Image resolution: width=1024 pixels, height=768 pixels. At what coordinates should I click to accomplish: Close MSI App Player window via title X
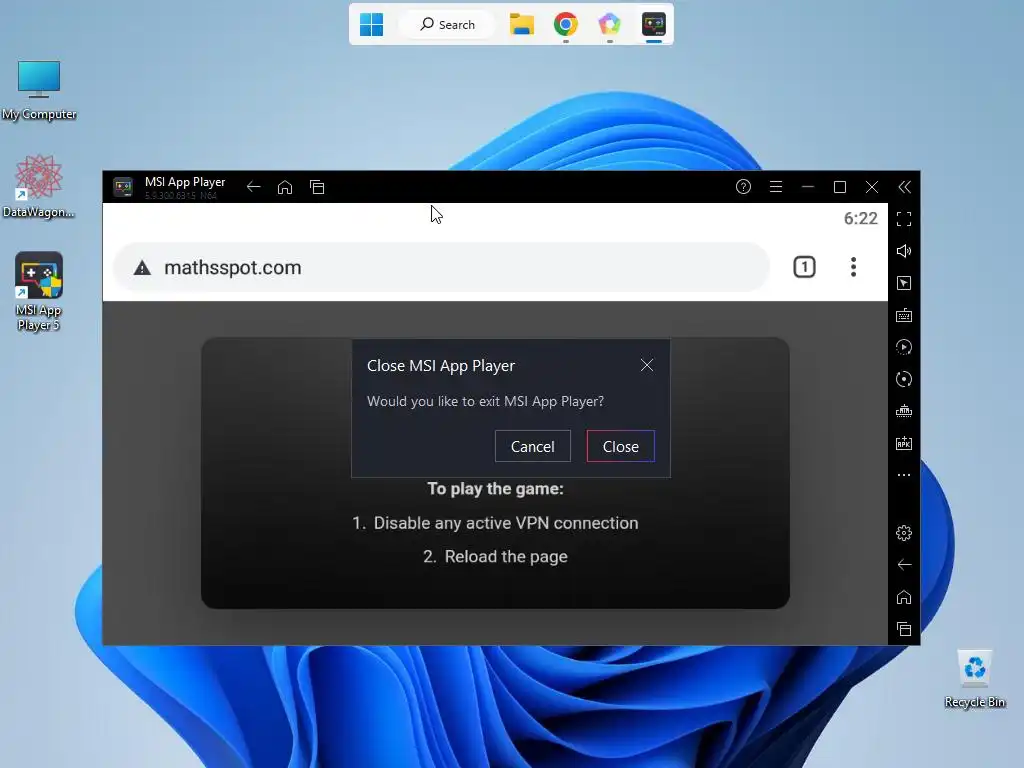[872, 187]
